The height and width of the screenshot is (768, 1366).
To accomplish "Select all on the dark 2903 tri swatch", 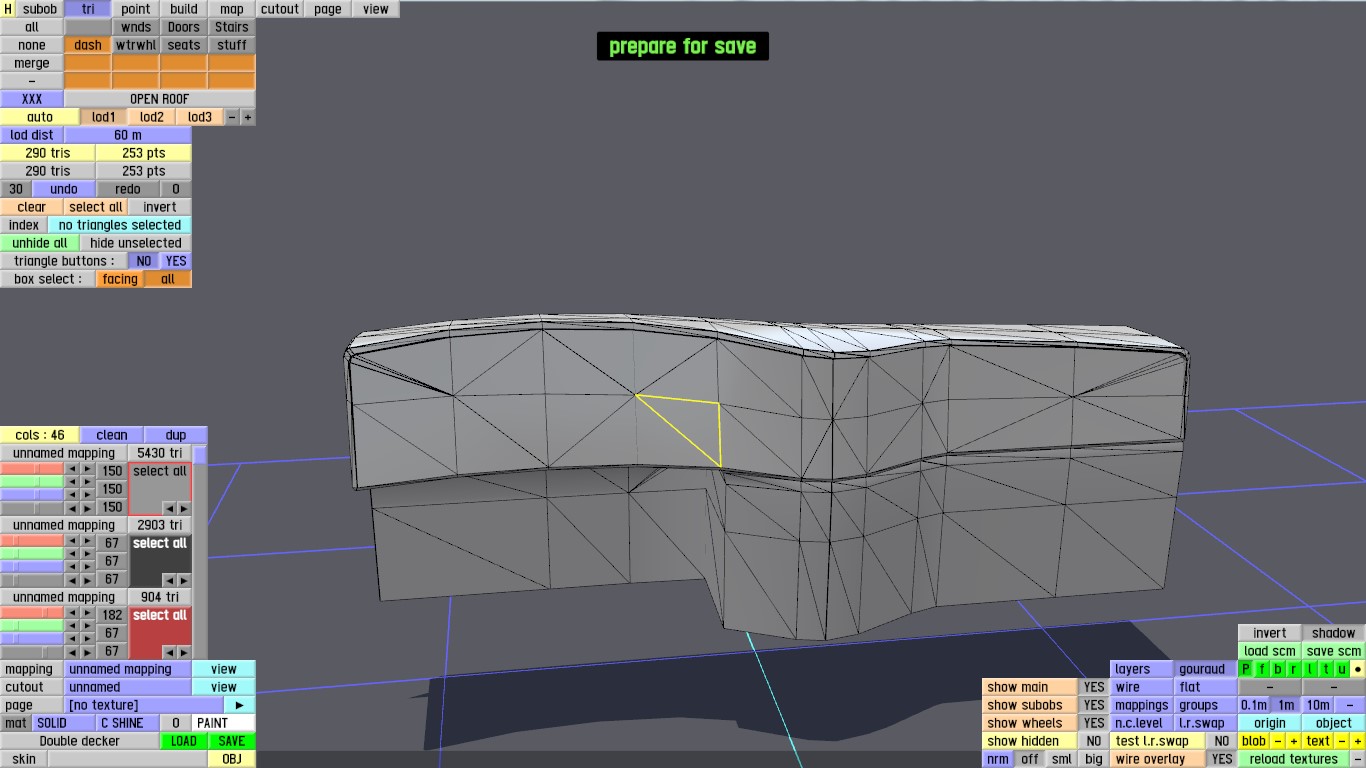I will point(160,544).
